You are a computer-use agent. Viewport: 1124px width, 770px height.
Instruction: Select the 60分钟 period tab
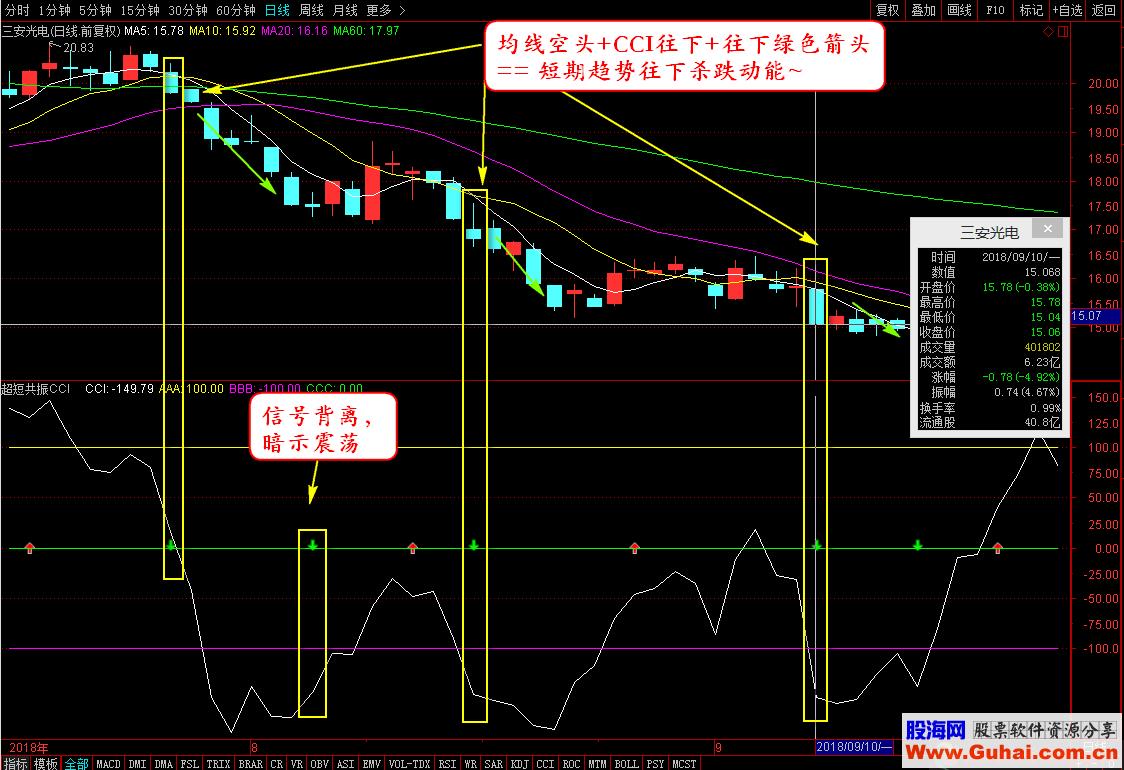click(235, 10)
